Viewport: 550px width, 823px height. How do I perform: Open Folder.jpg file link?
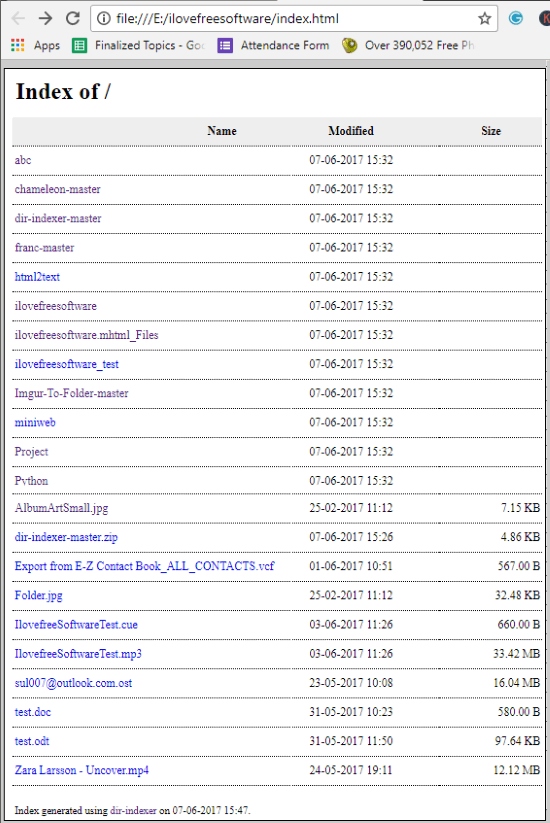pyautogui.click(x=39, y=596)
